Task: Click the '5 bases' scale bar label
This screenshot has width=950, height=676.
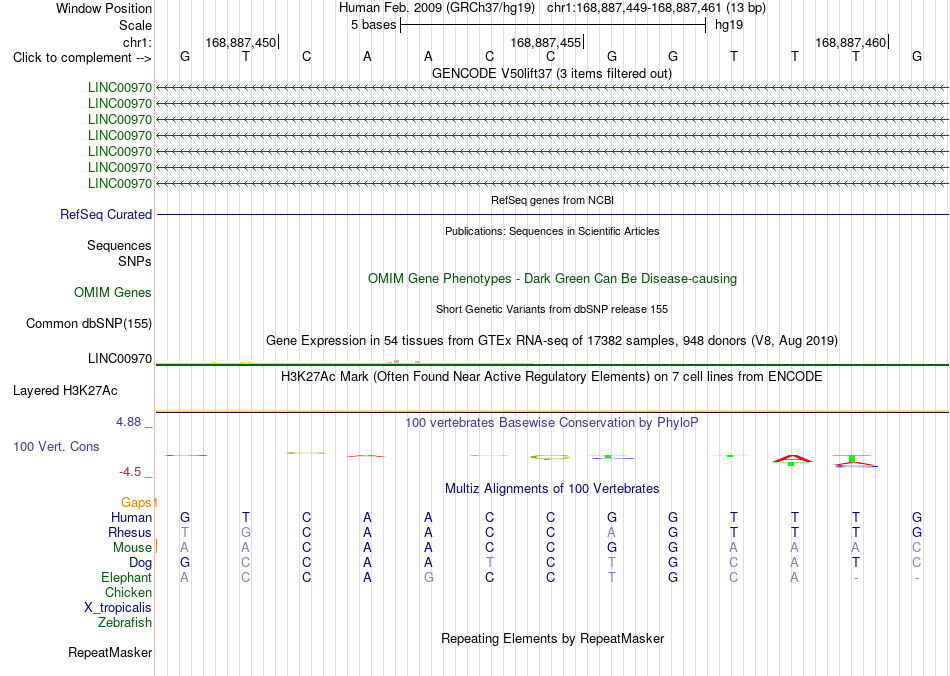Action: [373, 25]
